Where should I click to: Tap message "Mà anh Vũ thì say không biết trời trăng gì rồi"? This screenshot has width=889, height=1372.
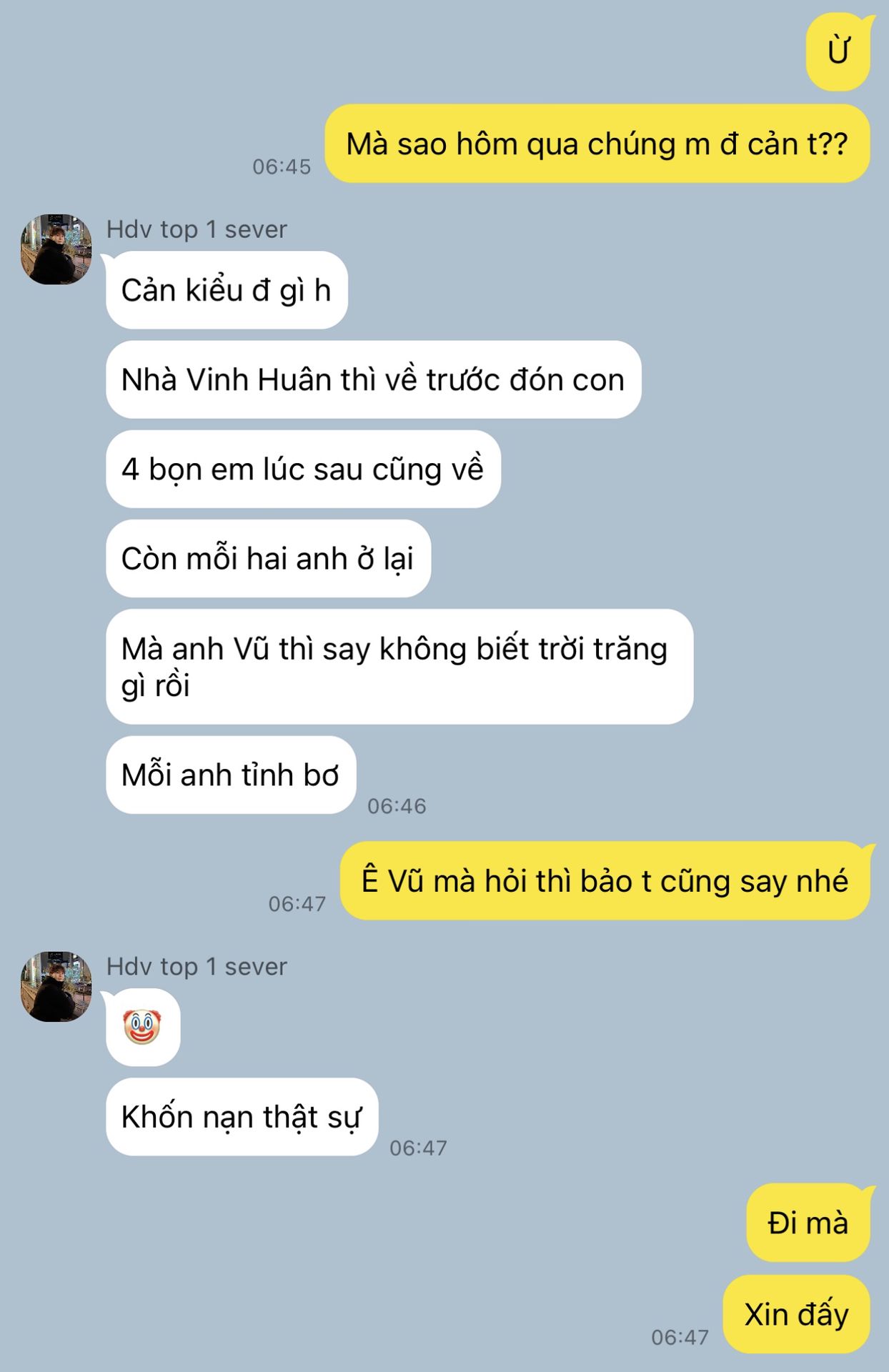399,667
